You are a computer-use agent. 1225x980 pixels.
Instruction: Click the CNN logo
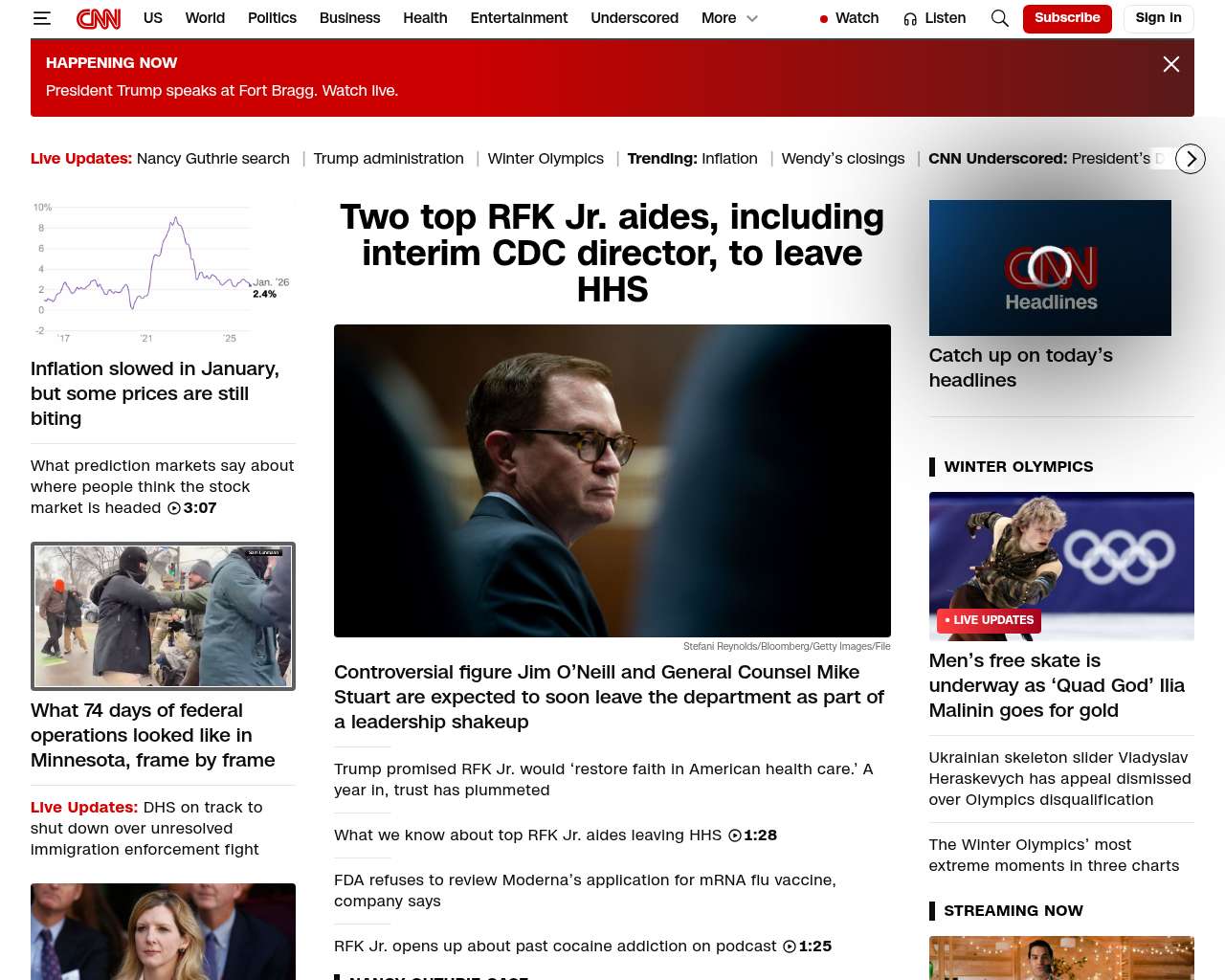tap(99, 18)
